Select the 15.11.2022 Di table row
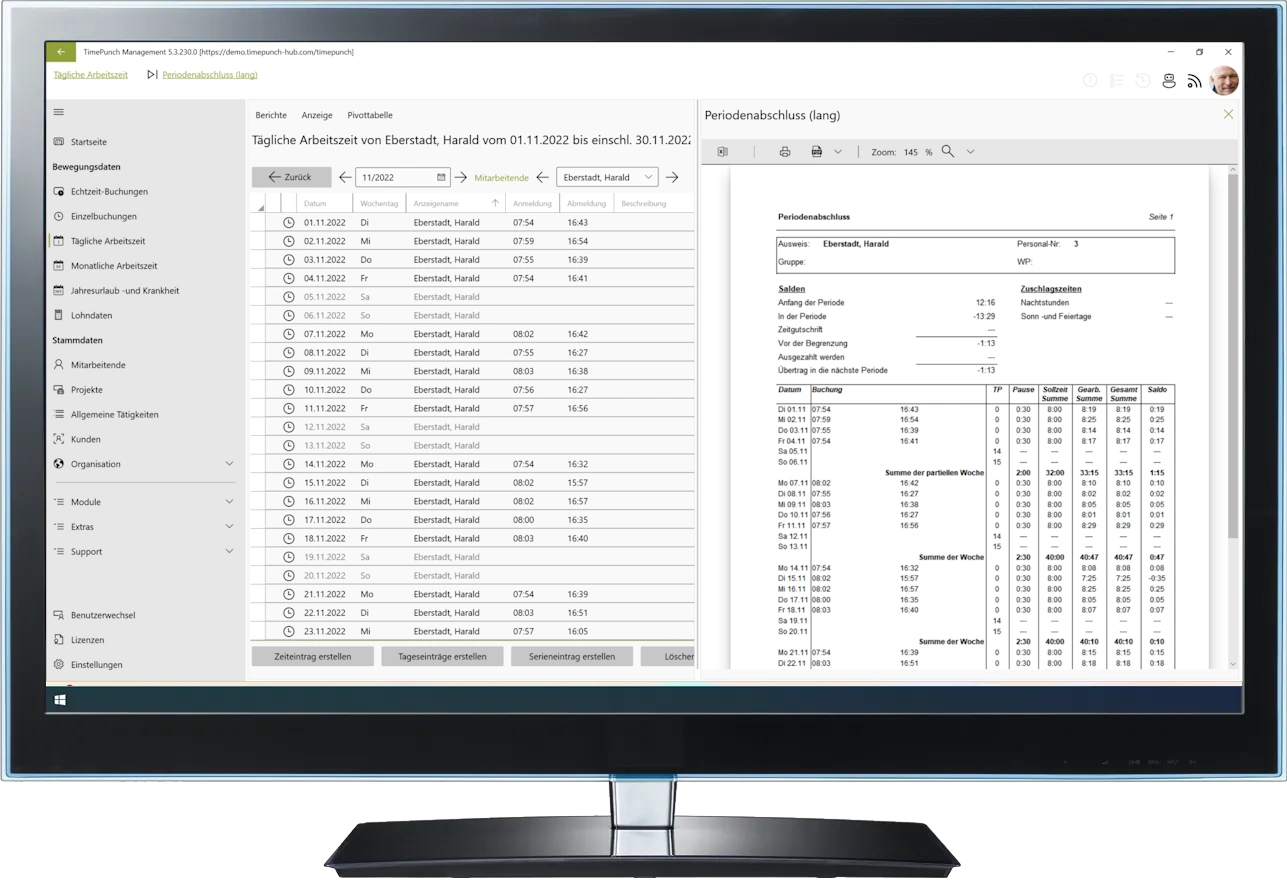This screenshot has width=1287, height=880. pos(473,483)
